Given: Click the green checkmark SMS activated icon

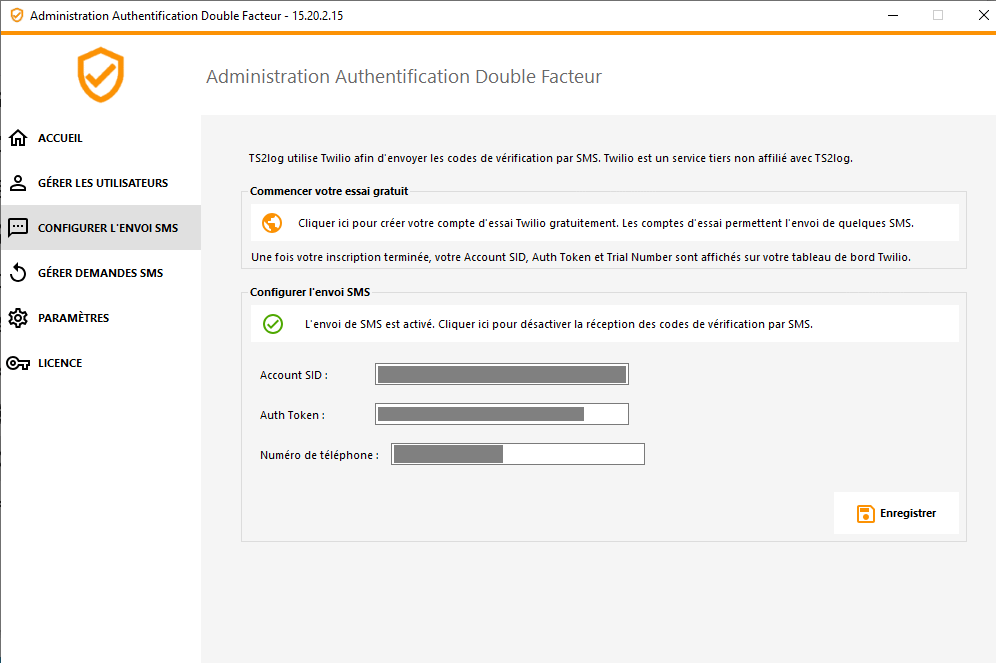Looking at the screenshot, I should [273, 324].
